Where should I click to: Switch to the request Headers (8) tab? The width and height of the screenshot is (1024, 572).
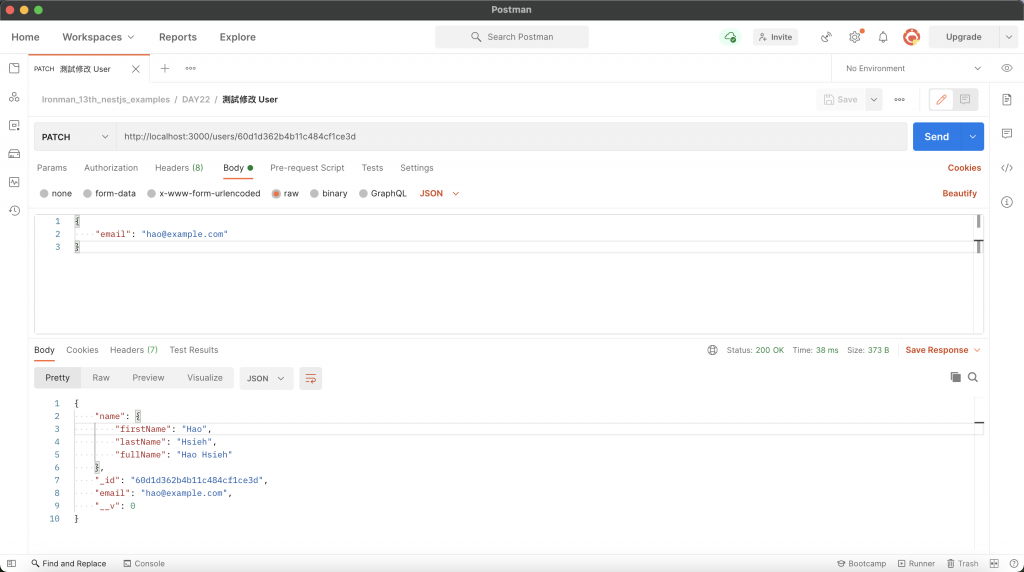click(179, 168)
